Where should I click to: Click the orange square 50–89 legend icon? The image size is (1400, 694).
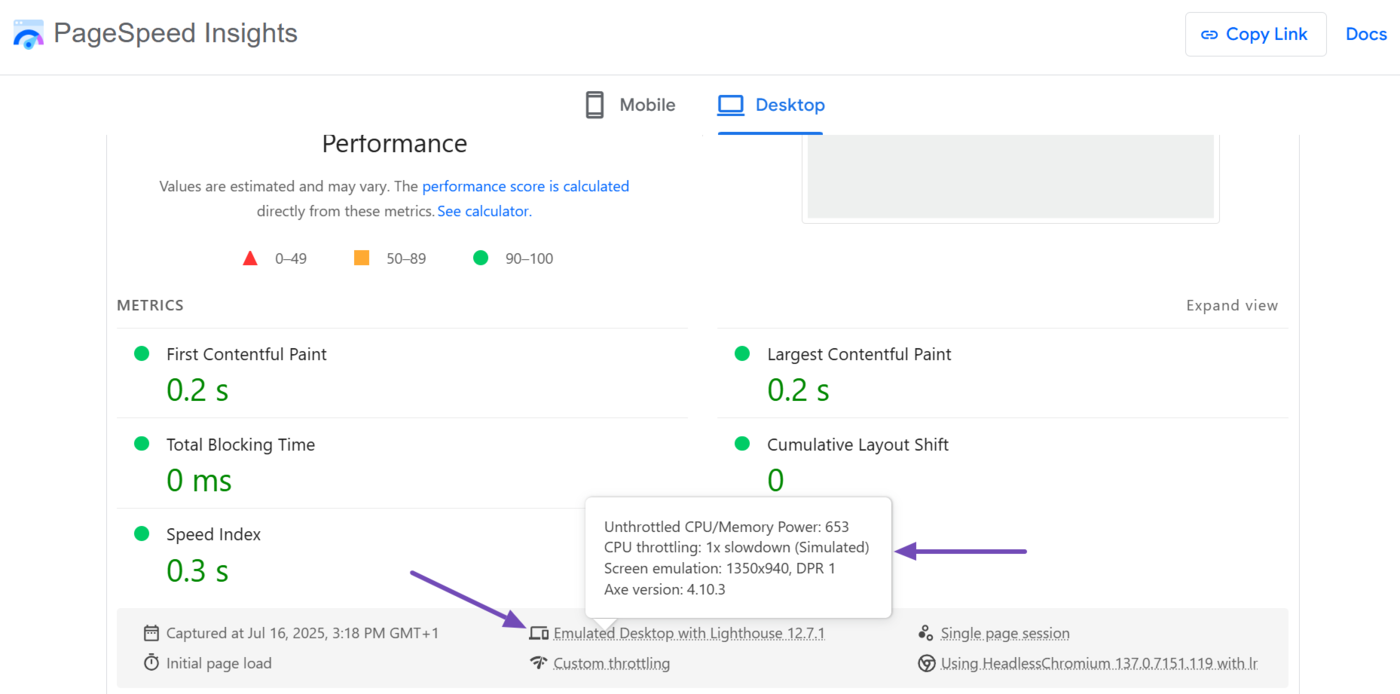(x=362, y=258)
